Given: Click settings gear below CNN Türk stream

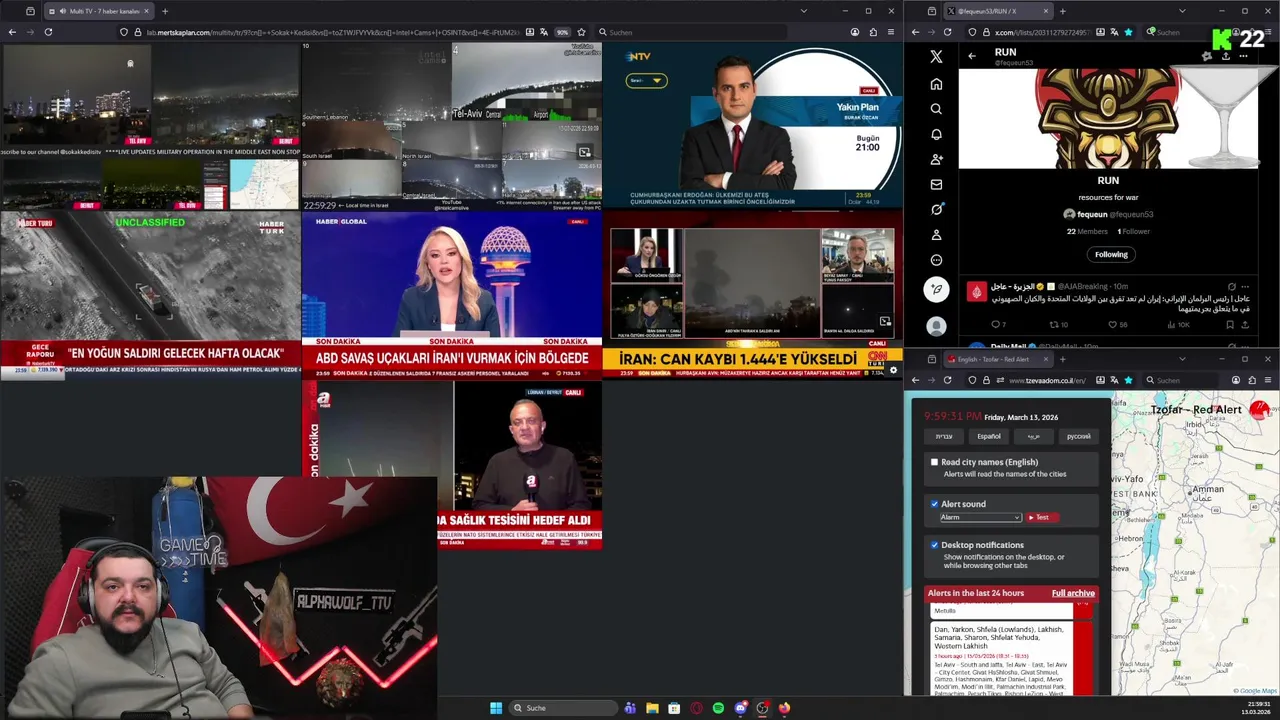Looking at the screenshot, I should (x=893, y=371).
